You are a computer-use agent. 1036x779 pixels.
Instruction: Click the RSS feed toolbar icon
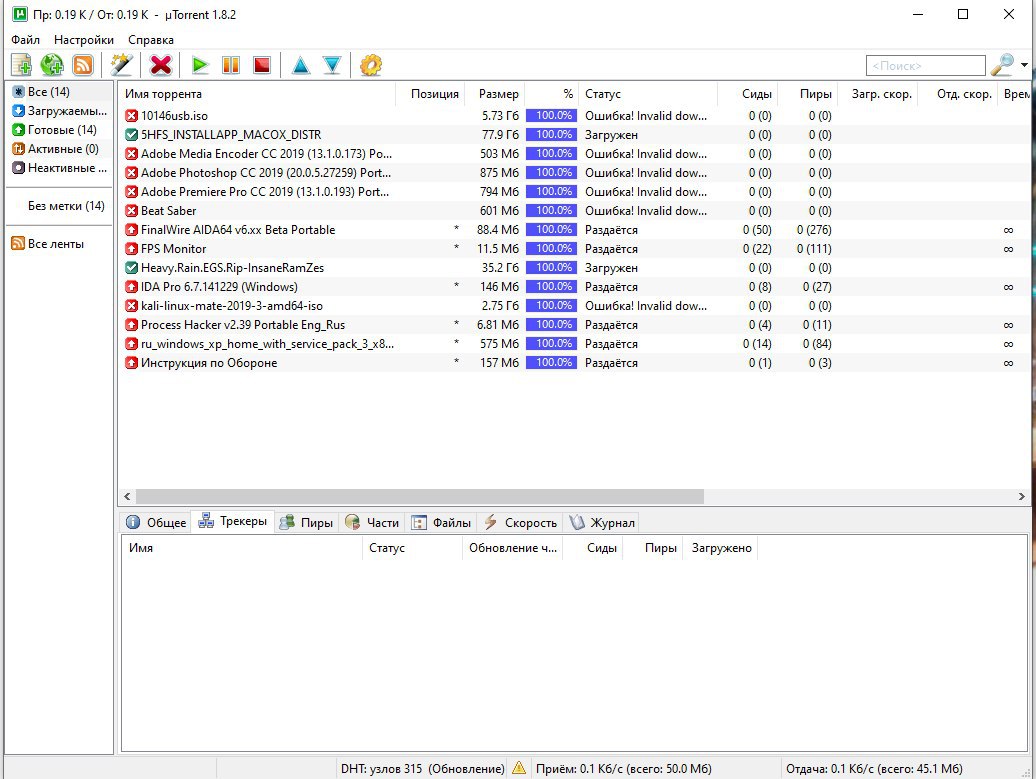83,65
